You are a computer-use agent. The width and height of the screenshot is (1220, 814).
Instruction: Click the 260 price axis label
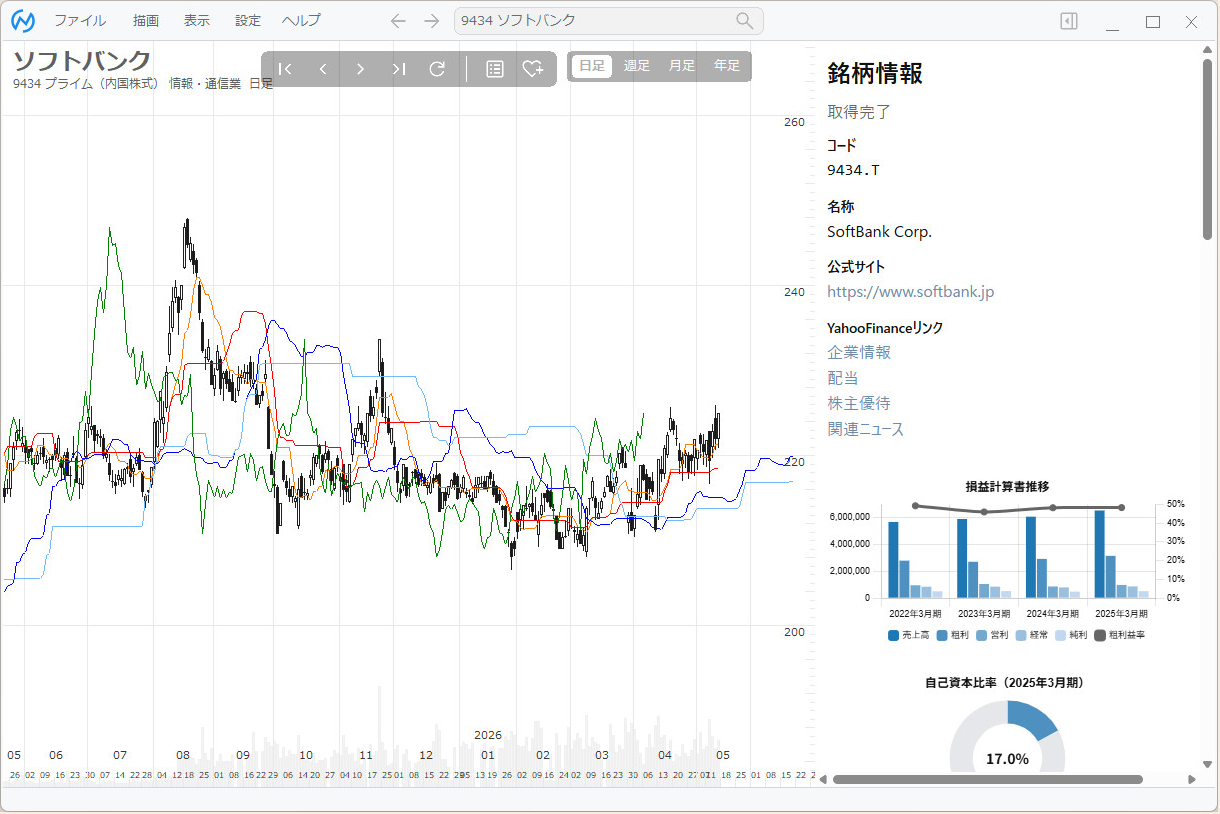tap(794, 123)
